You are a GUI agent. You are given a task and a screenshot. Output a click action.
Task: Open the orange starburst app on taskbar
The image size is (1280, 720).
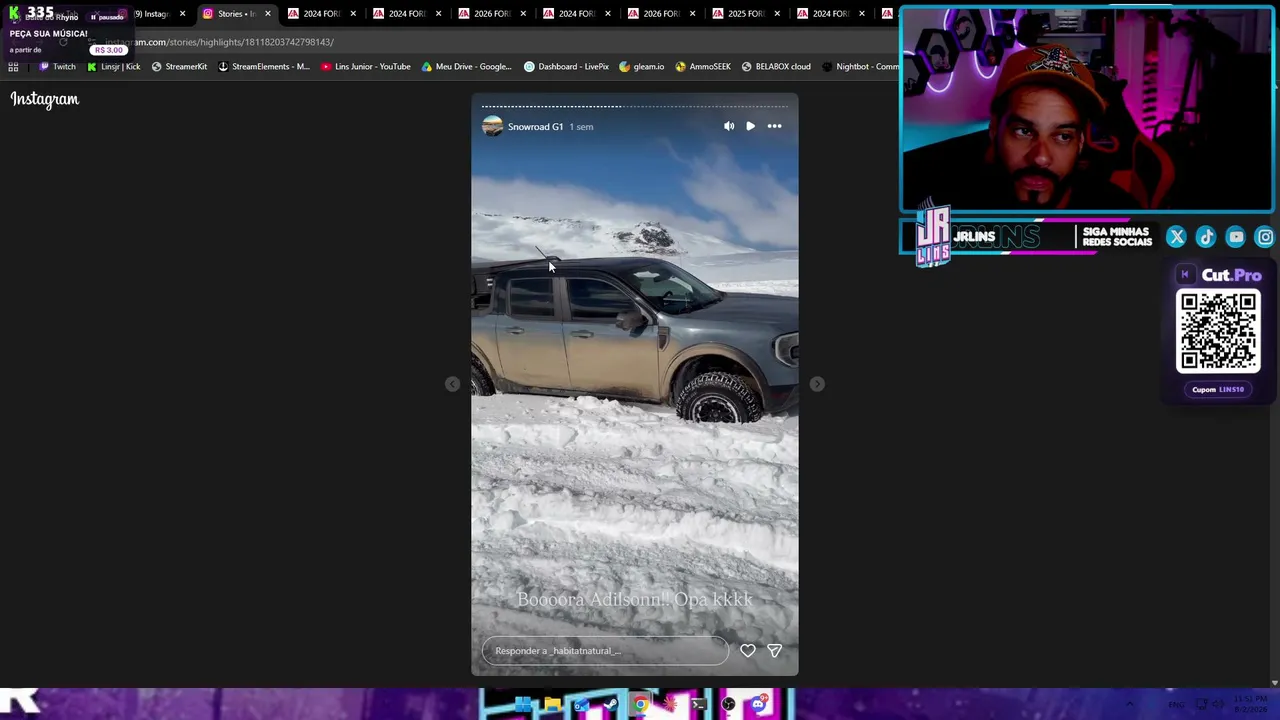coord(669,705)
